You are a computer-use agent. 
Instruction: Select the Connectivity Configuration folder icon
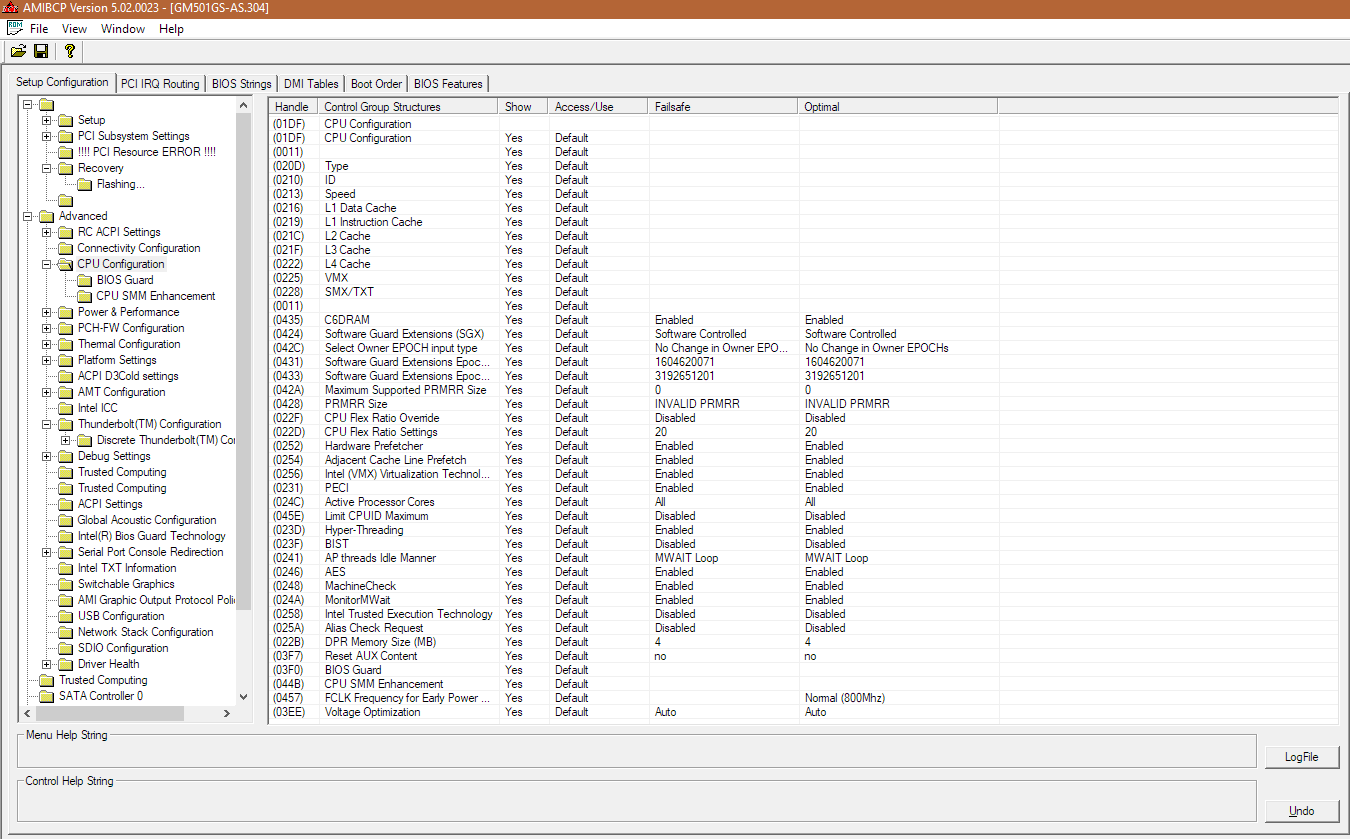(65, 248)
